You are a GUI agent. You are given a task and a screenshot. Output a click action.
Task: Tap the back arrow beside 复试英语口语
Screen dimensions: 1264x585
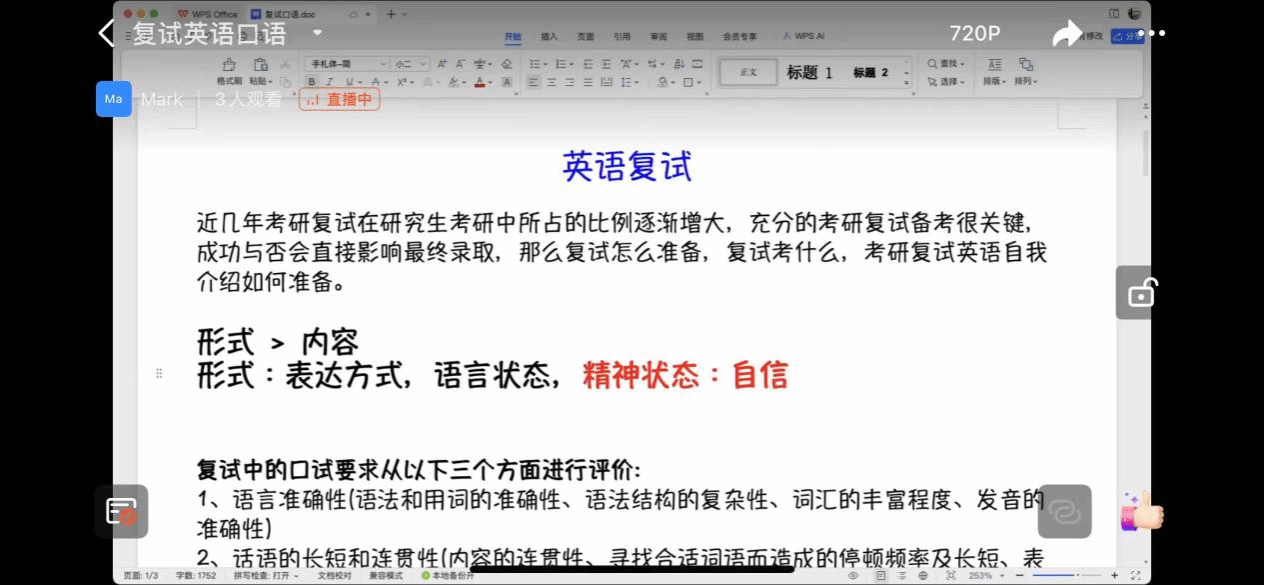click(x=107, y=33)
